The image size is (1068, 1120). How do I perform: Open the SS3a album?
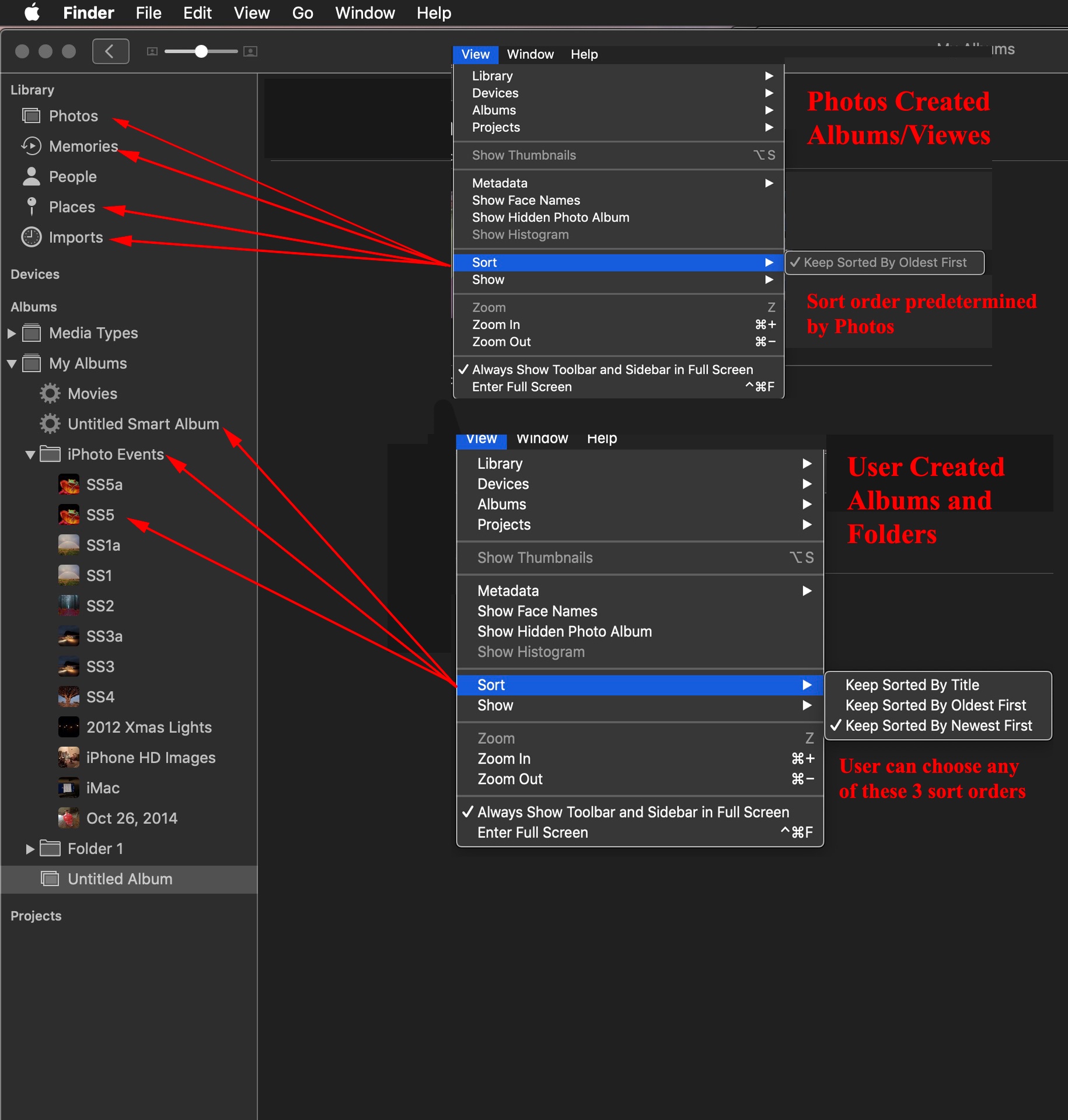pyautogui.click(x=104, y=636)
